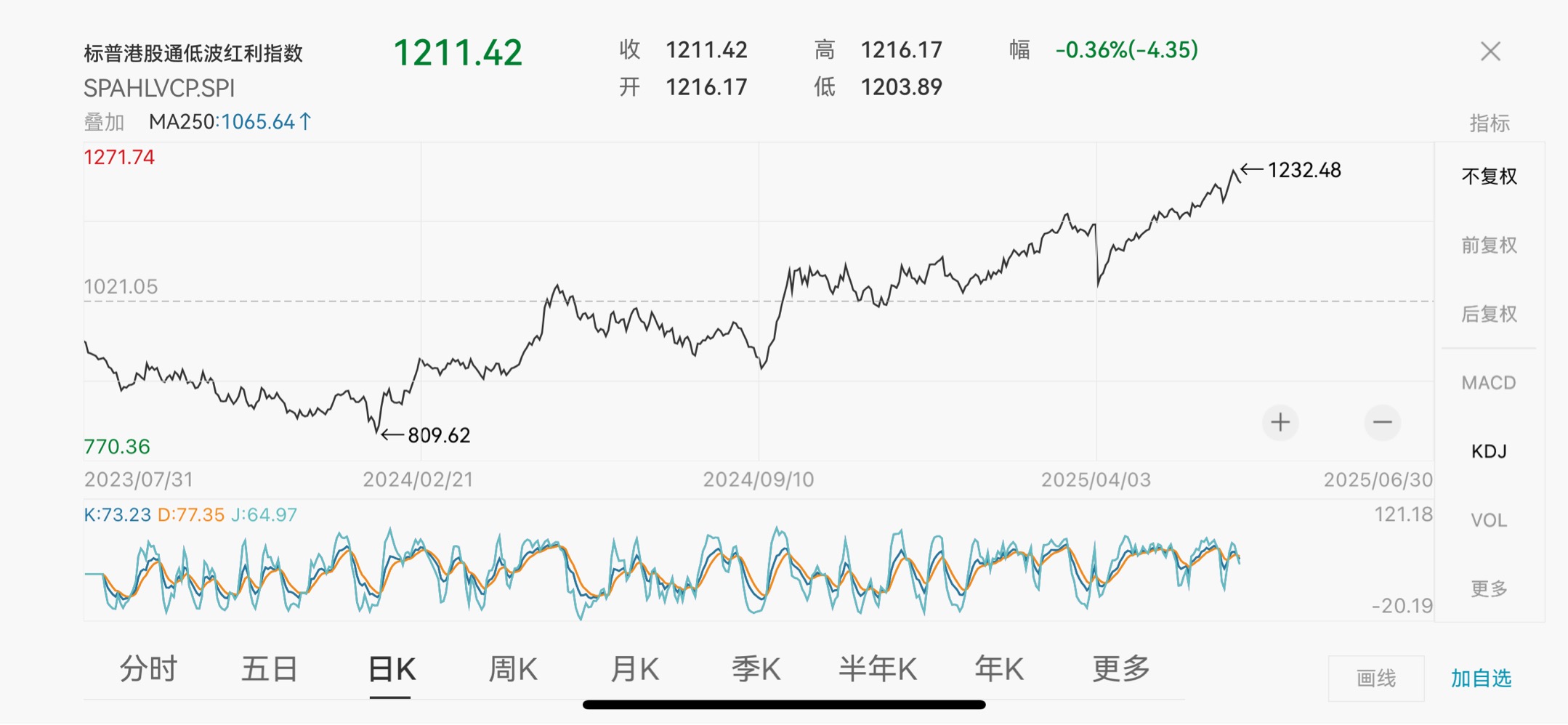Click the large current price 1211.42

click(x=458, y=53)
